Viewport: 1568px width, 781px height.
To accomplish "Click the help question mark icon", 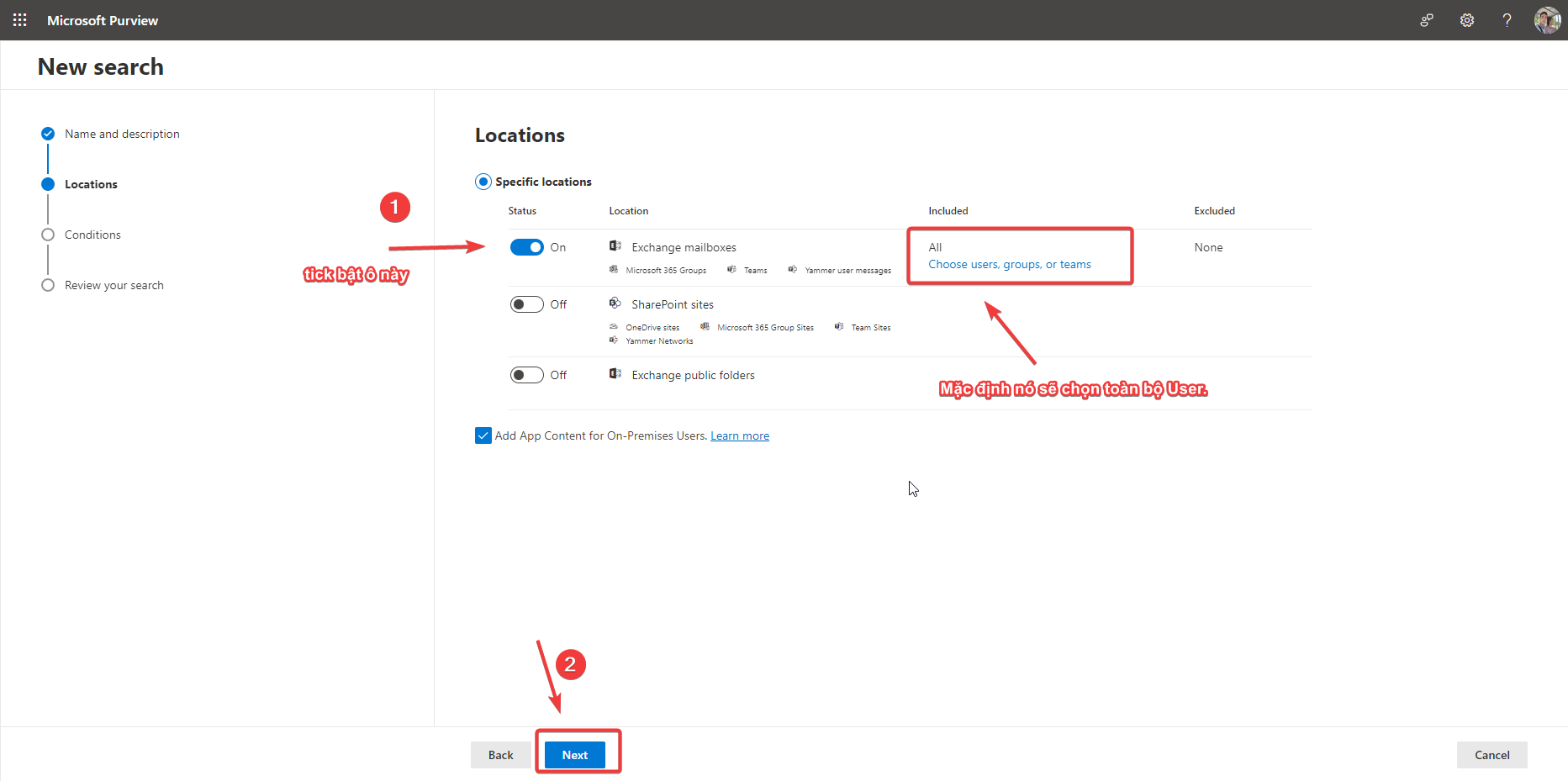I will [1507, 20].
